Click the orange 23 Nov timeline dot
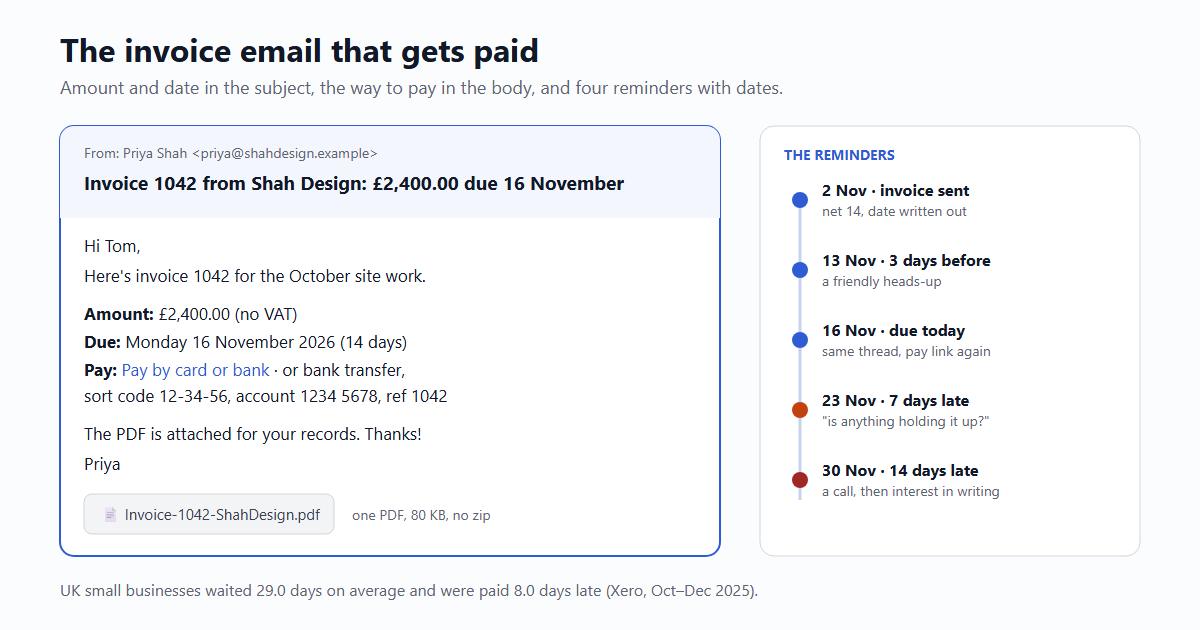 click(x=800, y=410)
